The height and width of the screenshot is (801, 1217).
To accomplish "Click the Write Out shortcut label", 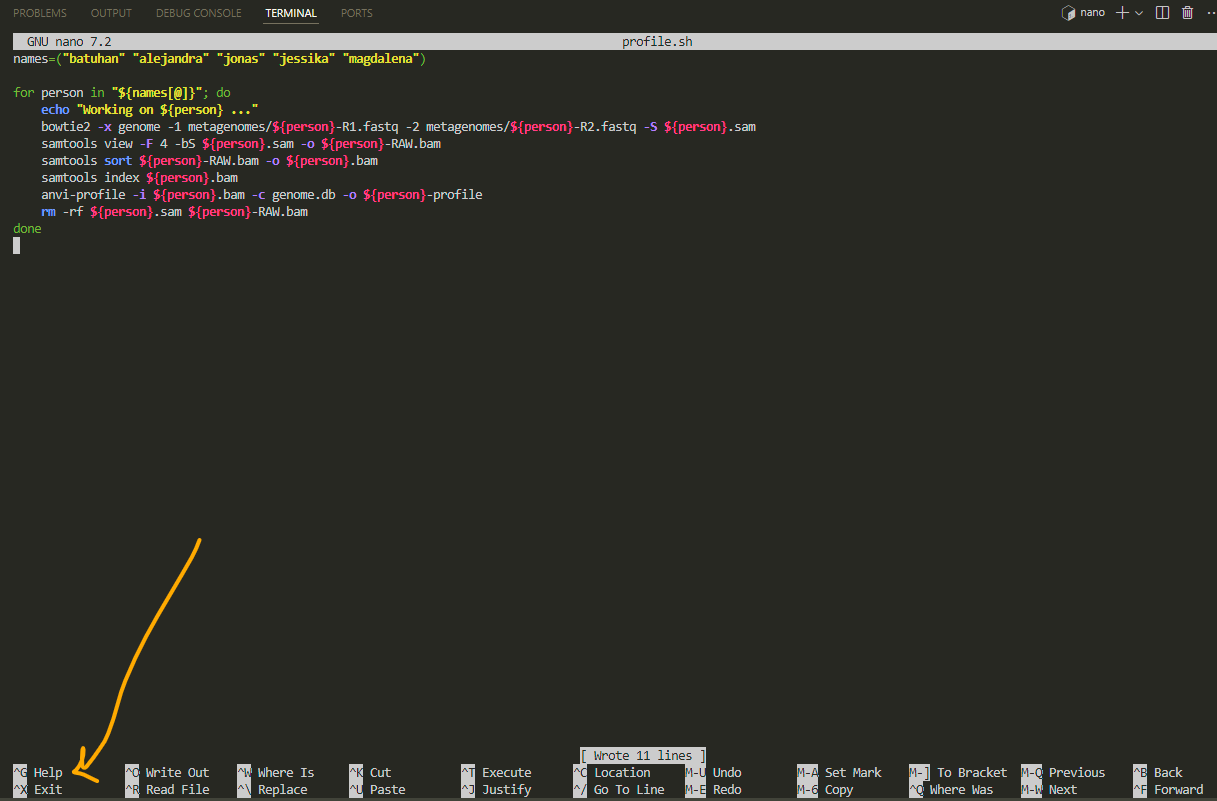I will point(177,772).
